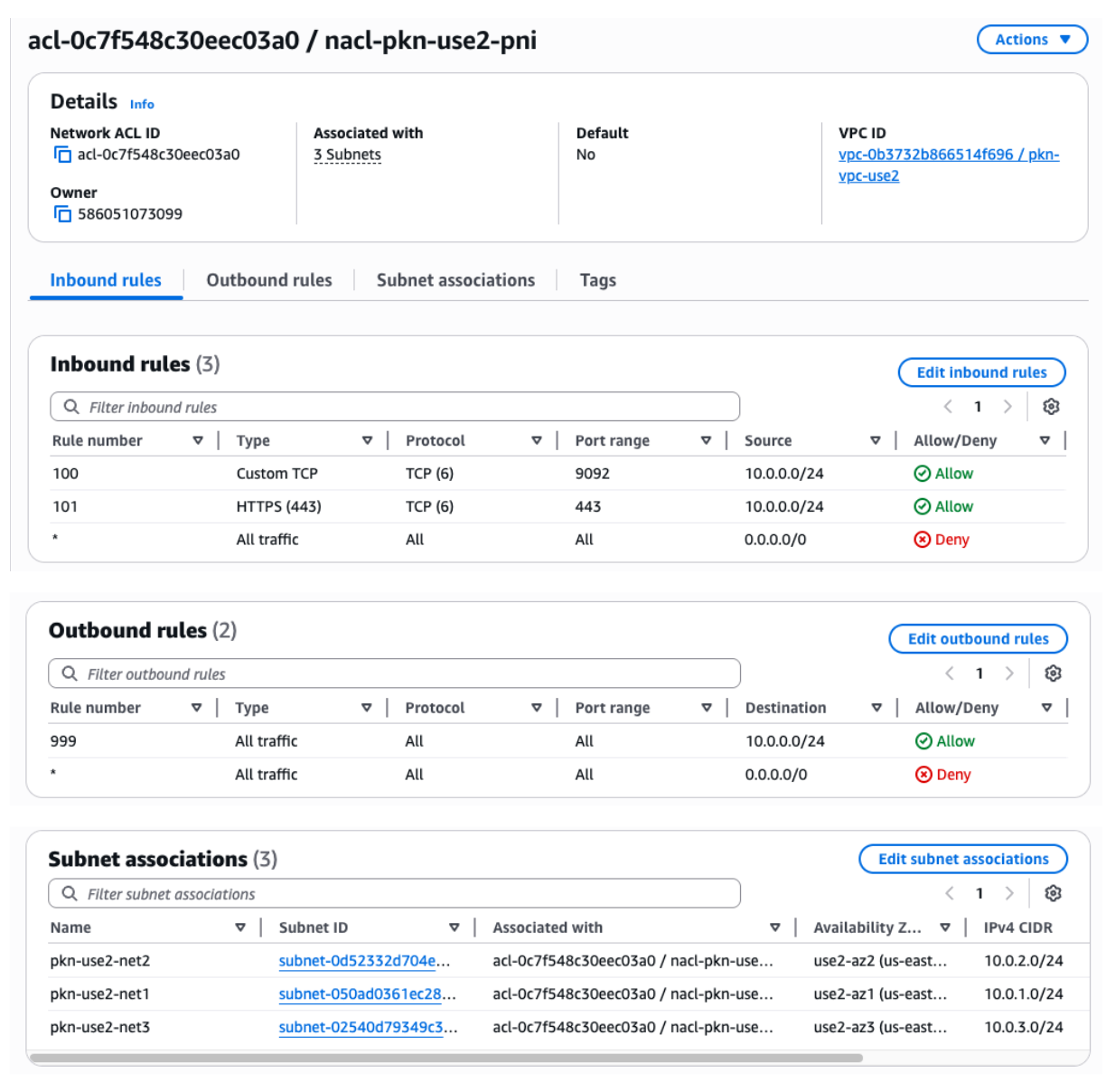Sort outbound rules by Destination column

(876, 708)
